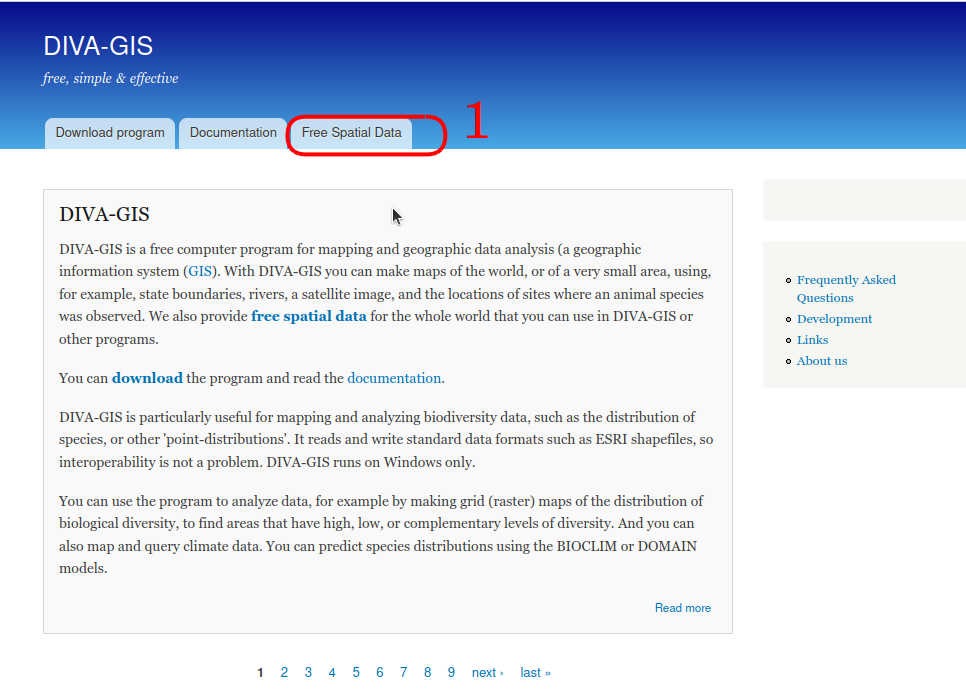
Task: Go to page 7 in pagination
Action: pyautogui.click(x=404, y=672)
